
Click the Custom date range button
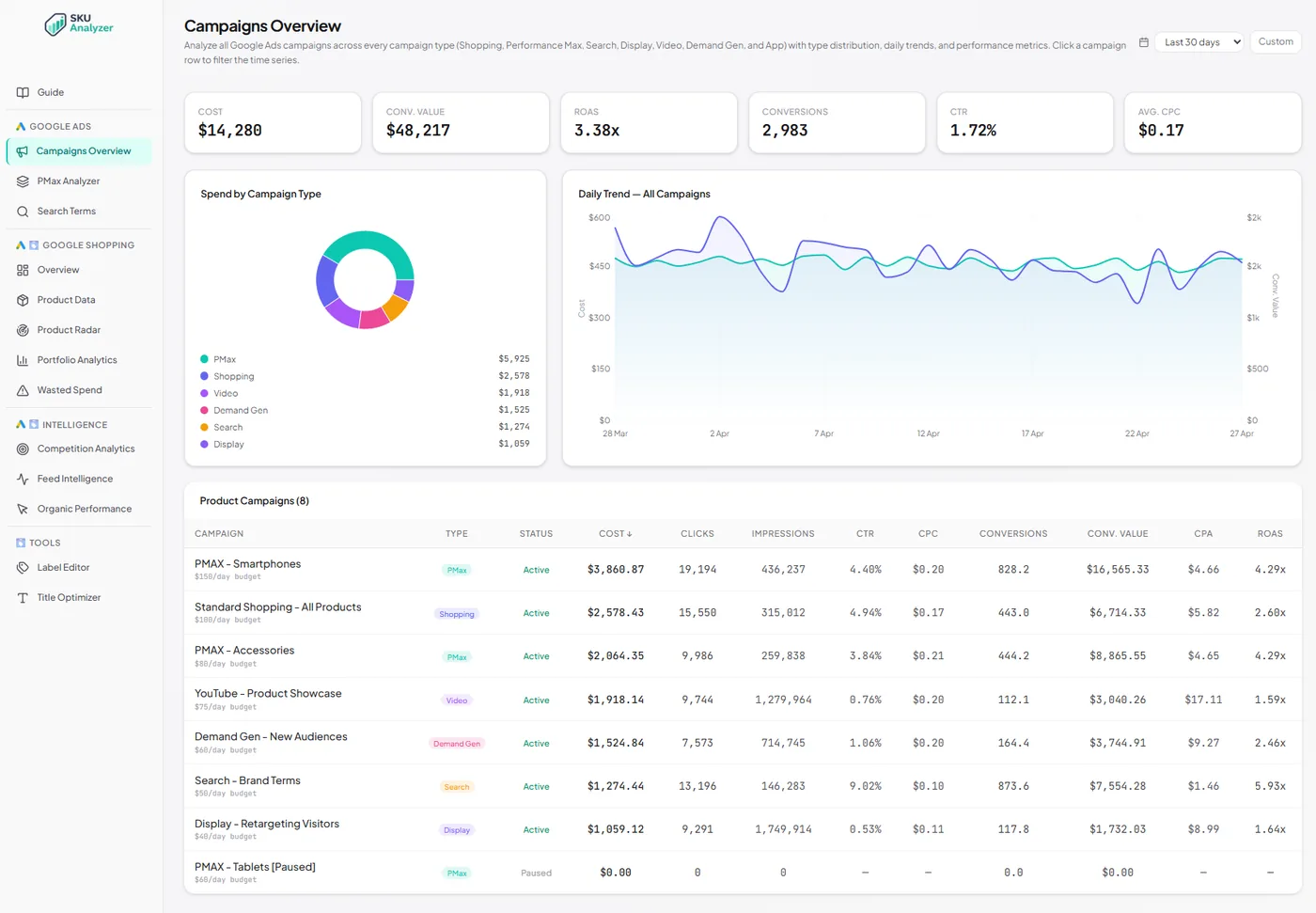1276,41
